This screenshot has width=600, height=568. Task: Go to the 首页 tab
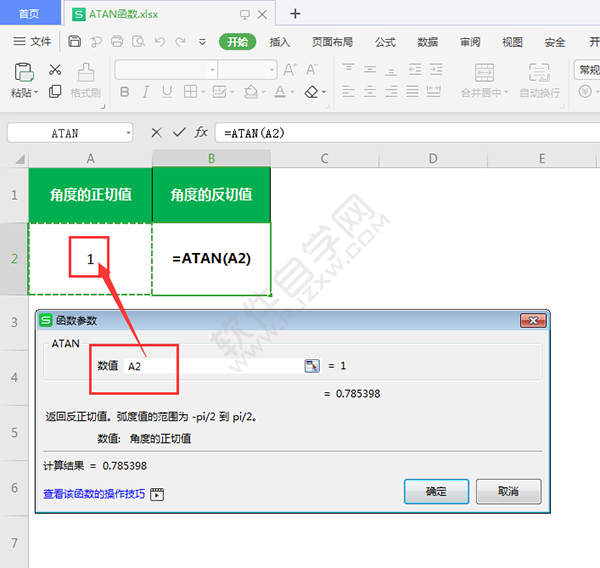[29, 13]
